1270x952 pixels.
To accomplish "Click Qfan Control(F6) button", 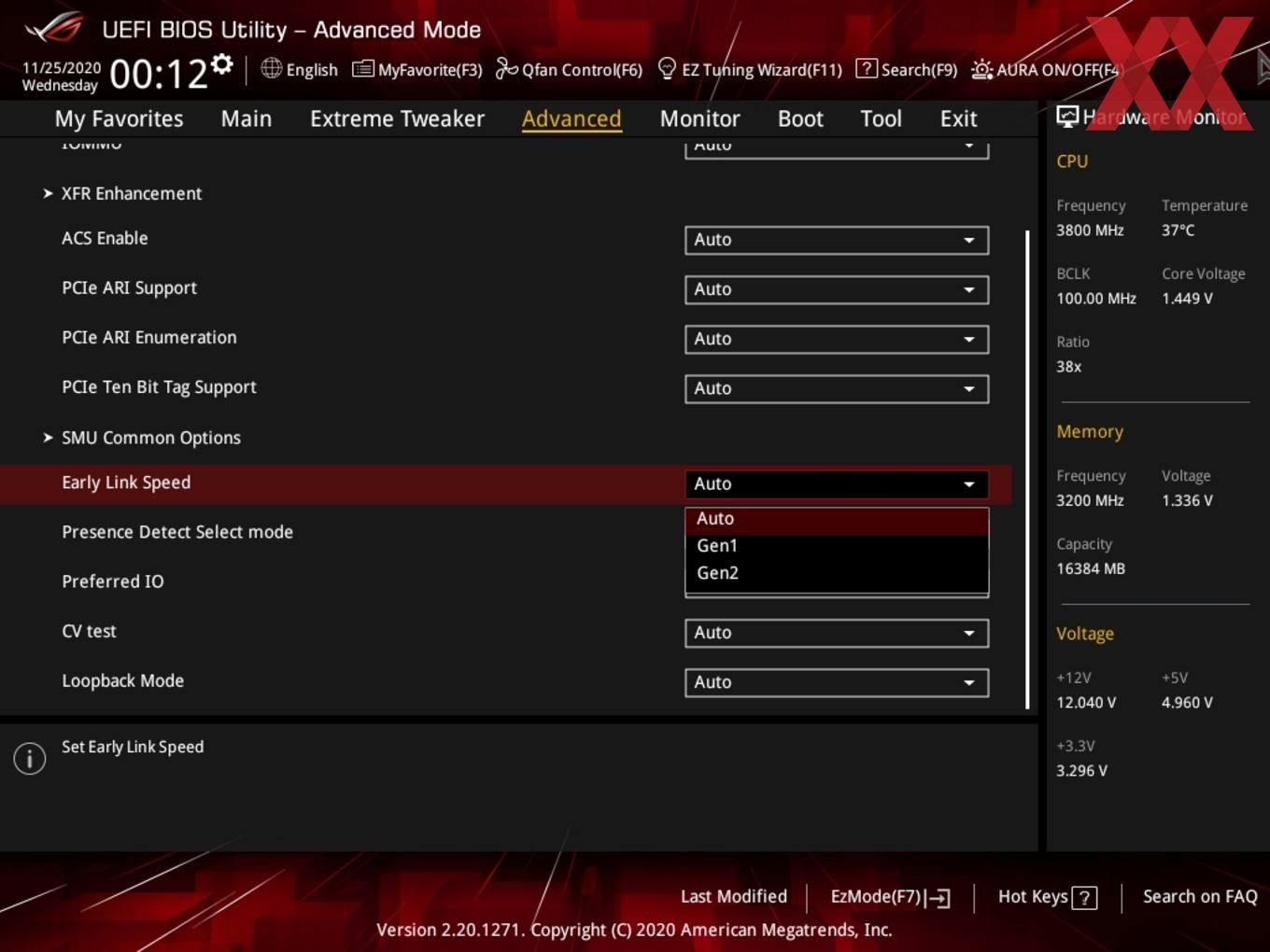I will pyautogui.click(x=570, y=69).
